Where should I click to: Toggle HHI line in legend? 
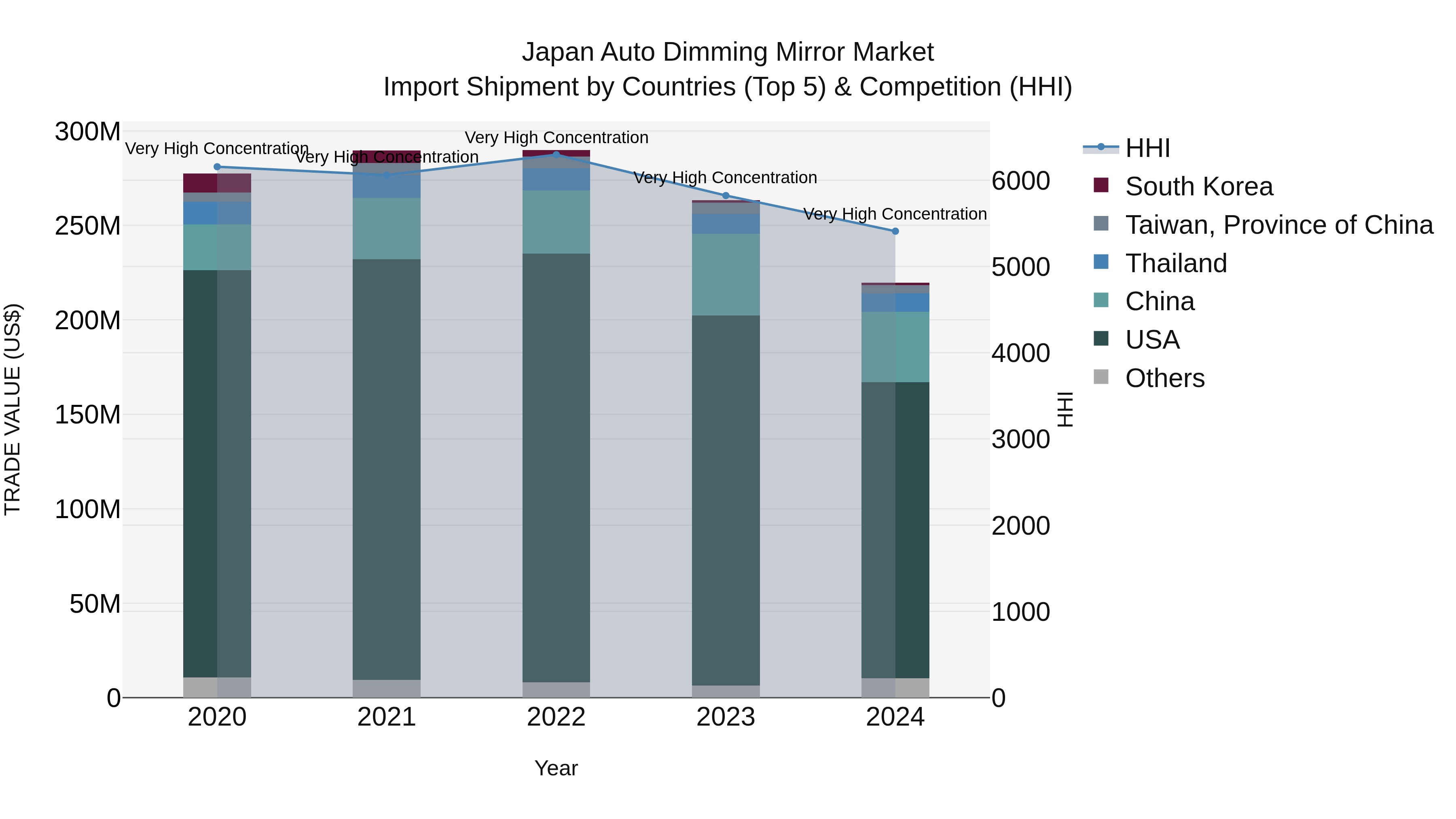1147,148
